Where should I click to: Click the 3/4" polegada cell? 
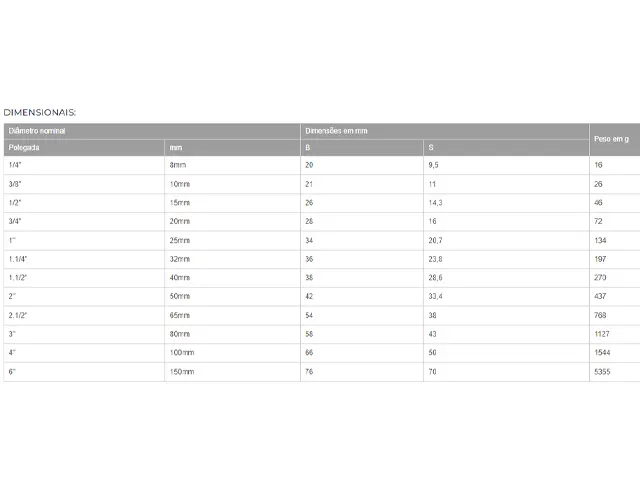coord(84,222)
